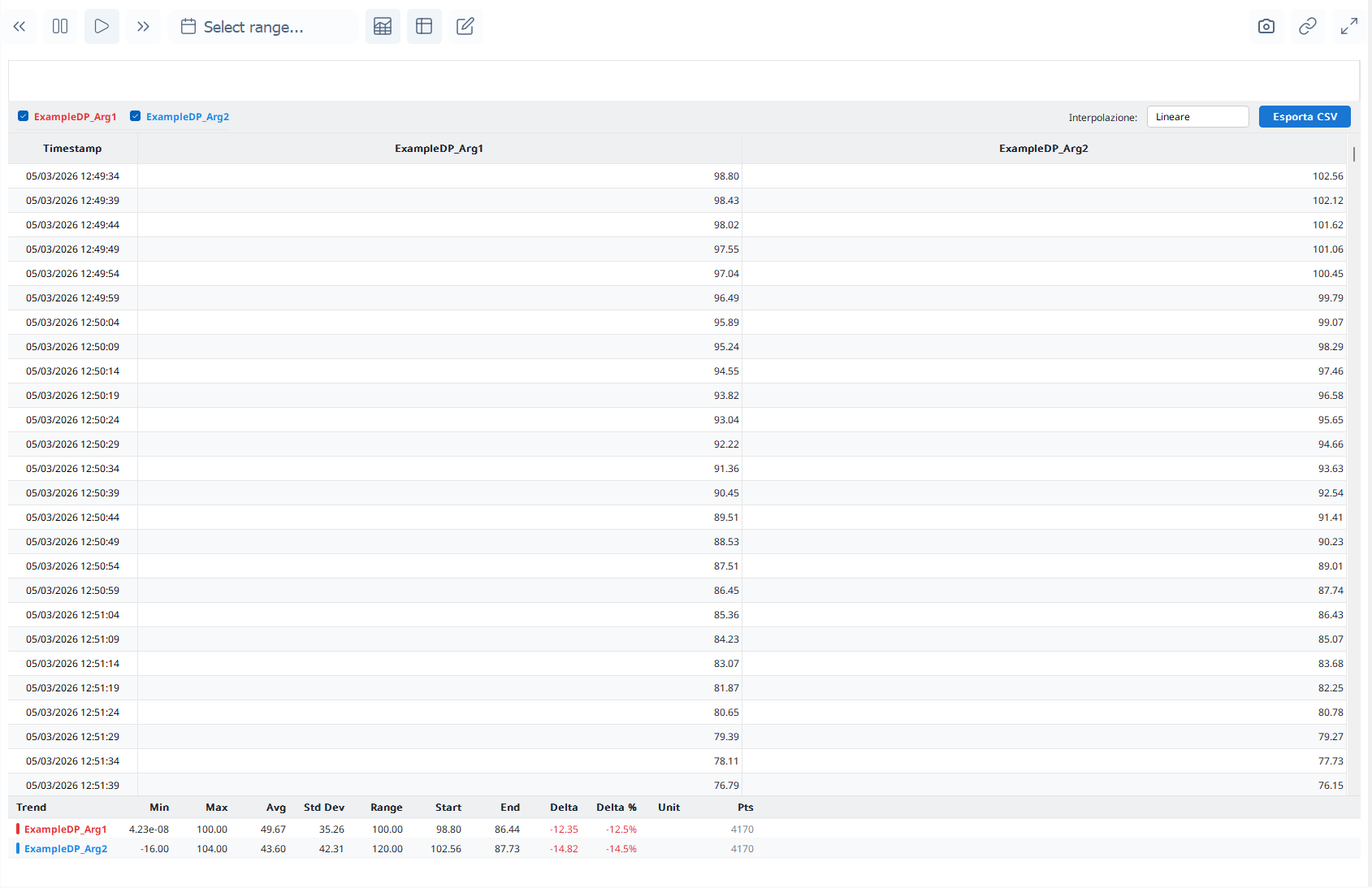Expand view to fullscreen
The height and width of the screenshot is (888, 1372).
[1348, 27]
